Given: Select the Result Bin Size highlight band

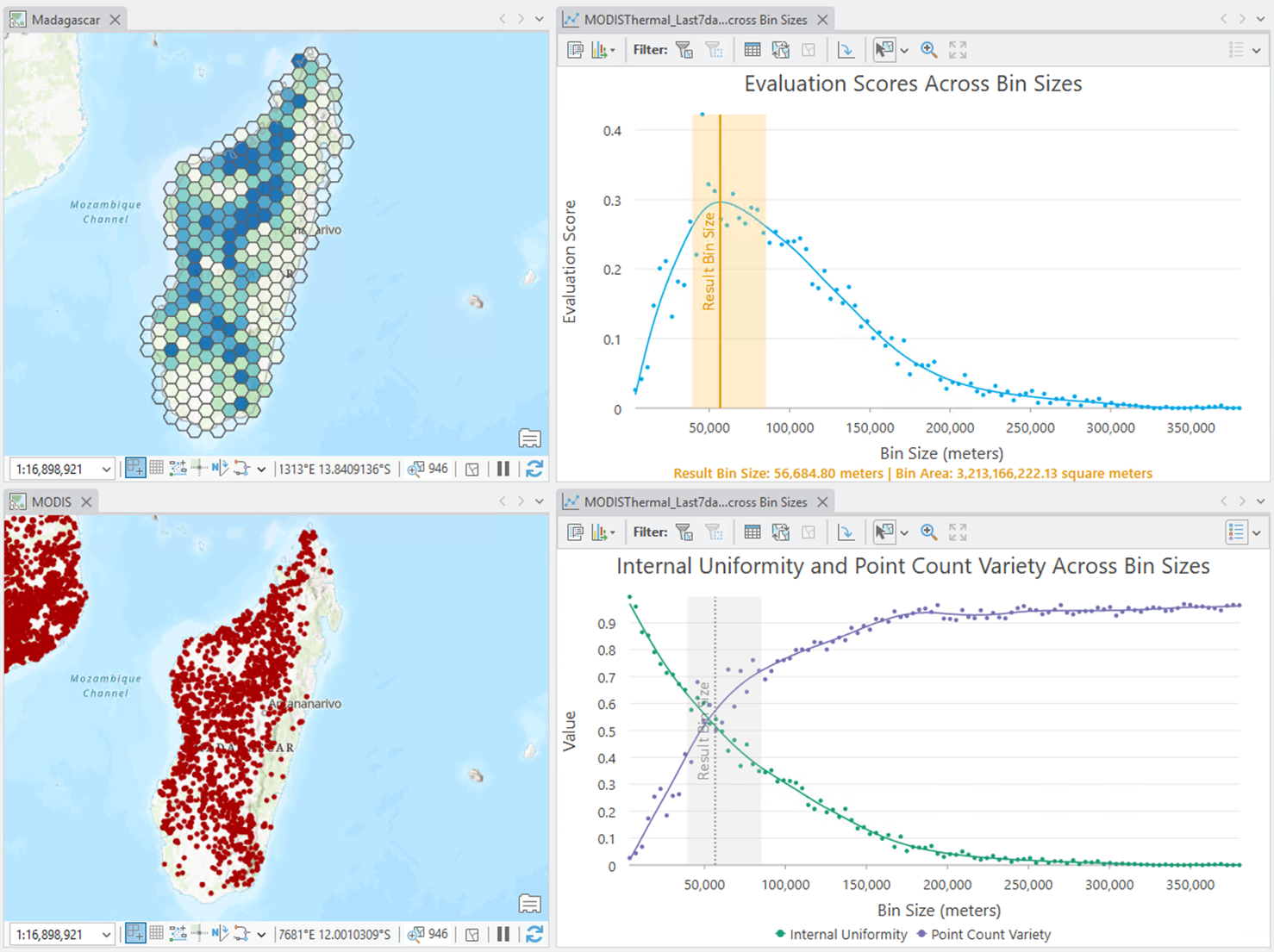Looking at the screenshot, I should [728, 258].
